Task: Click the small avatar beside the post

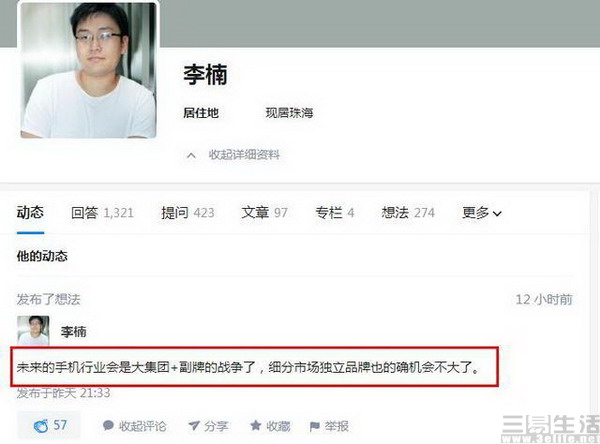Action: tap(33, 330)
